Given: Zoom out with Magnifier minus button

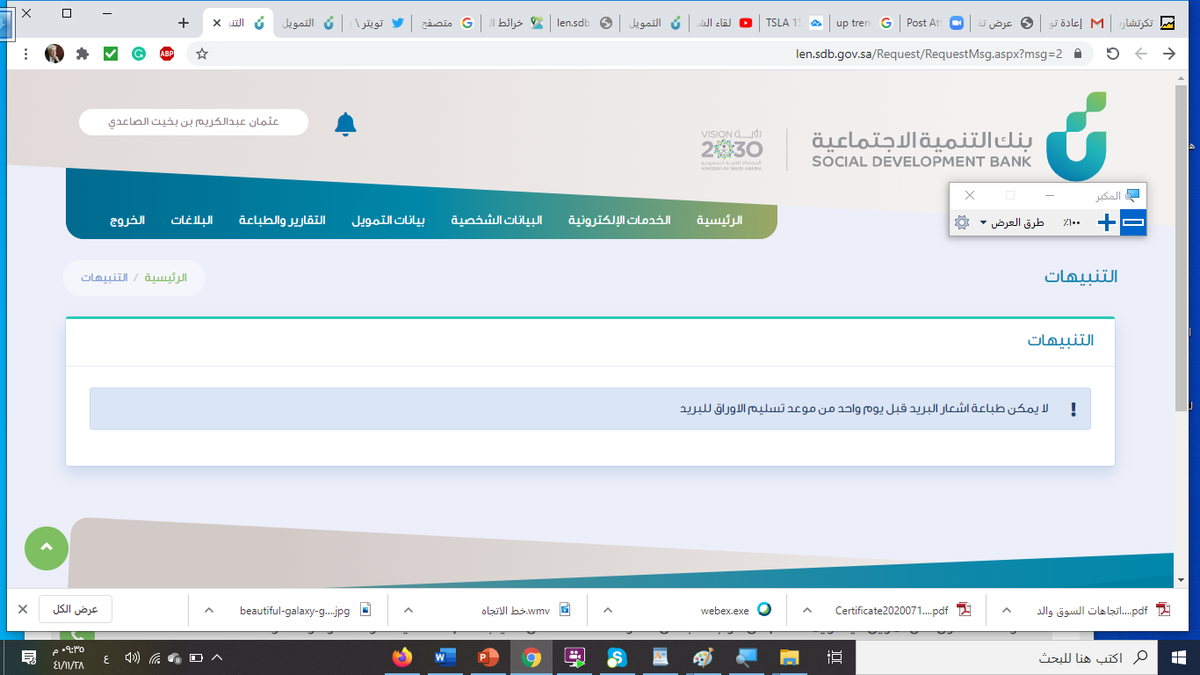Looking at the screenshot, I should [x=1133, y=222].
